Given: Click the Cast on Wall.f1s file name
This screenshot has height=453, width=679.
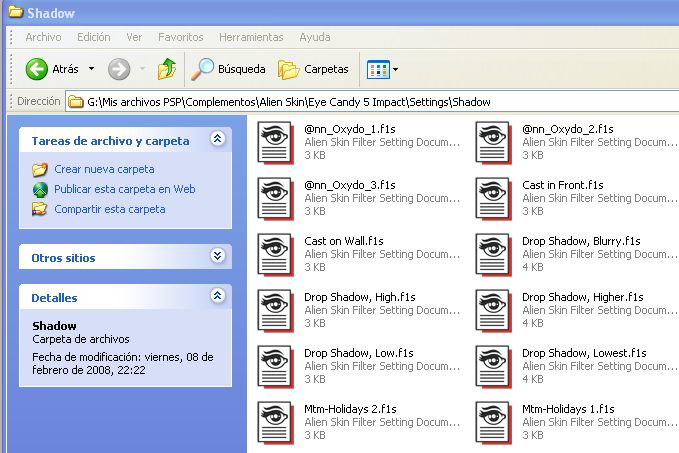Looking at the screenshot, I should tap(344, 241).
